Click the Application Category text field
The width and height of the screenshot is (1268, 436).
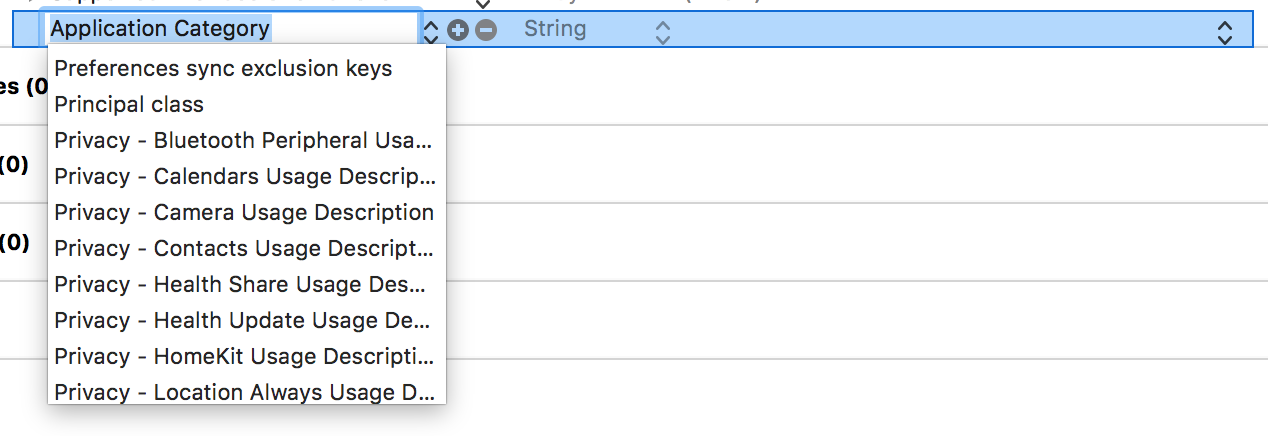click(x=233, y=28)
